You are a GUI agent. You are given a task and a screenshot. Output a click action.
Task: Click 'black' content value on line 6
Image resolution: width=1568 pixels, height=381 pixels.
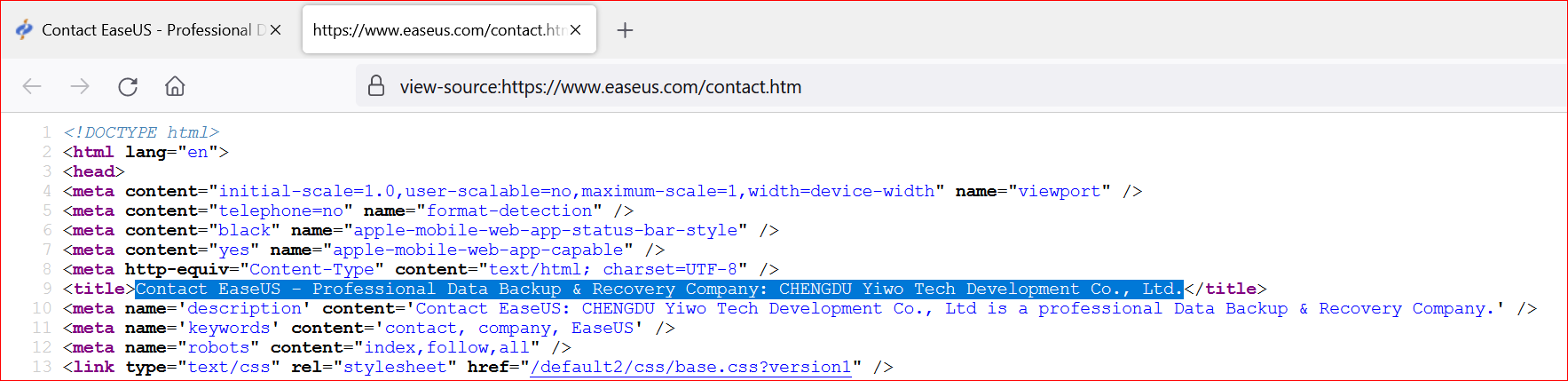pos(245,230)
